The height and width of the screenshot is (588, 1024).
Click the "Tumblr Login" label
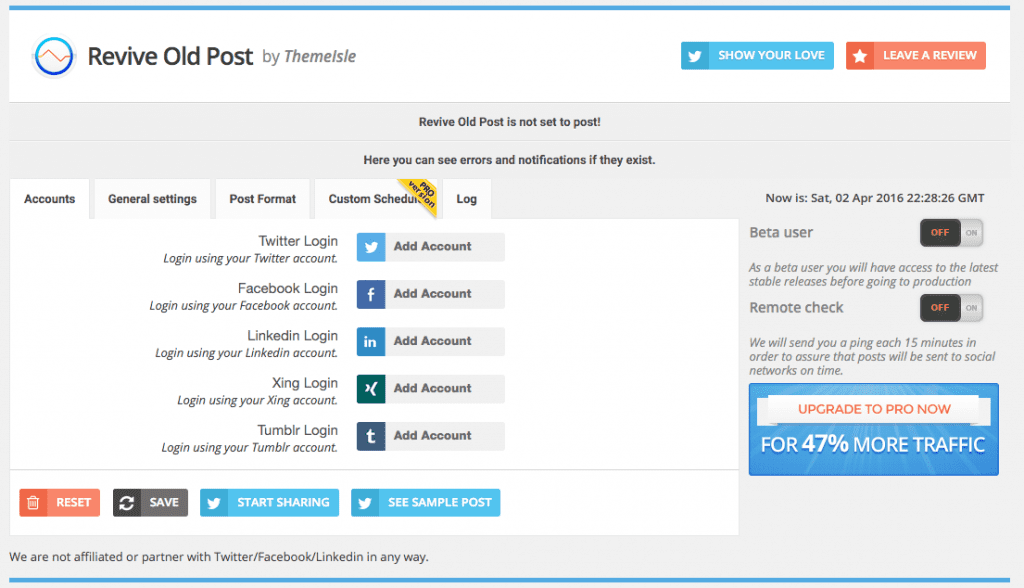tap(298, 430)
